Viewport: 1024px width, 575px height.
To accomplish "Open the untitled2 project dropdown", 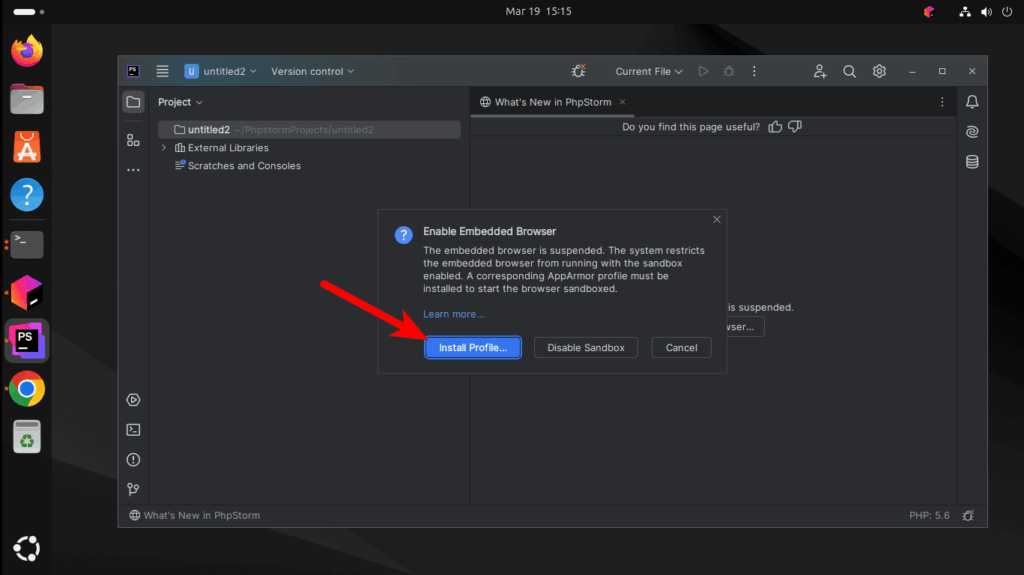I will (x=220, y=71).
